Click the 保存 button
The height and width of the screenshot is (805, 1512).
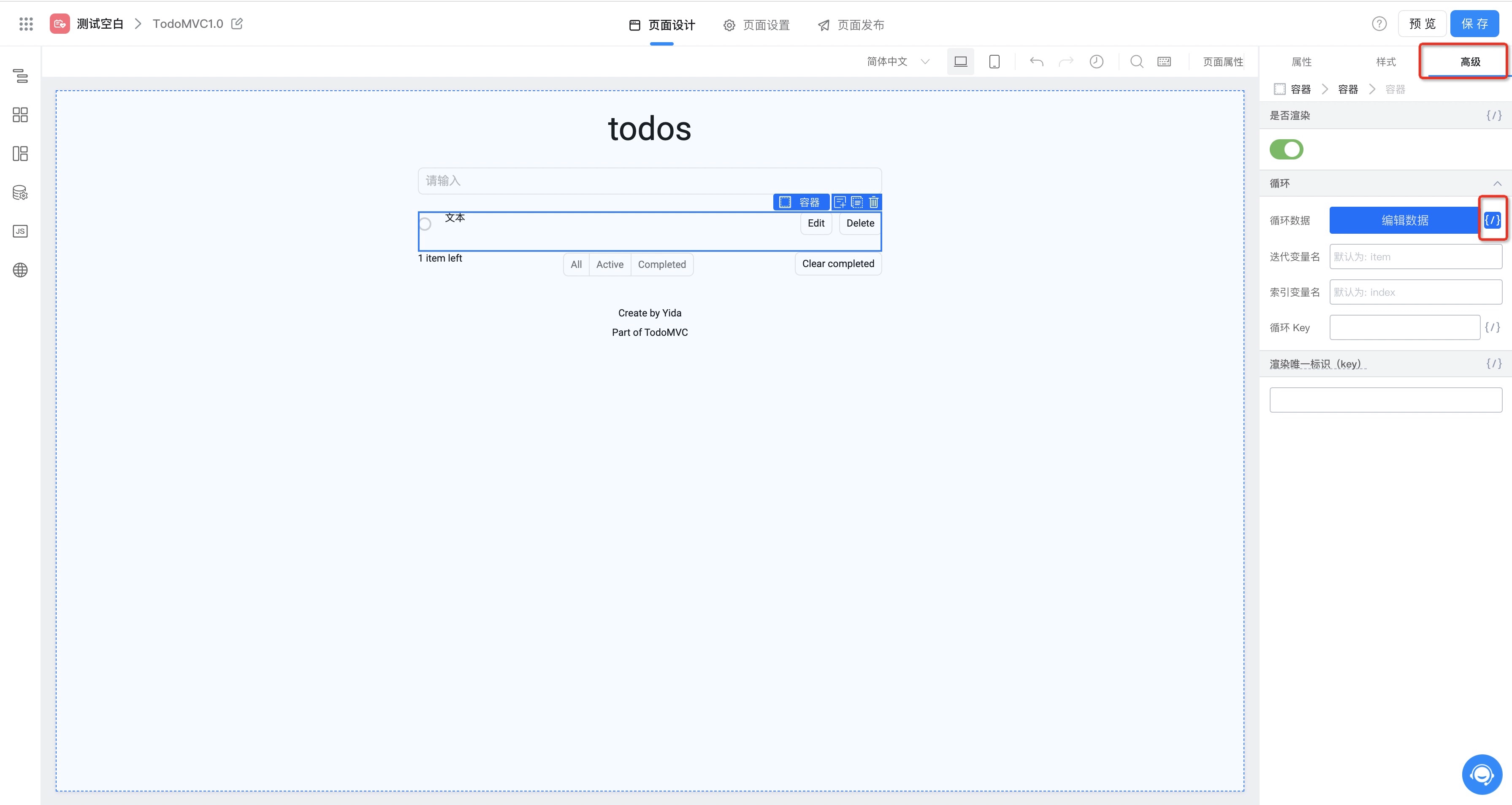click(x=1474, y=24)
